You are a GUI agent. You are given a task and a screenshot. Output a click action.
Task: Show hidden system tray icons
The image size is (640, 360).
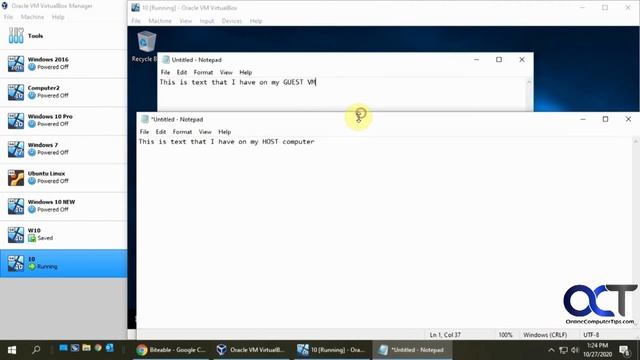(x=551, y=350)
